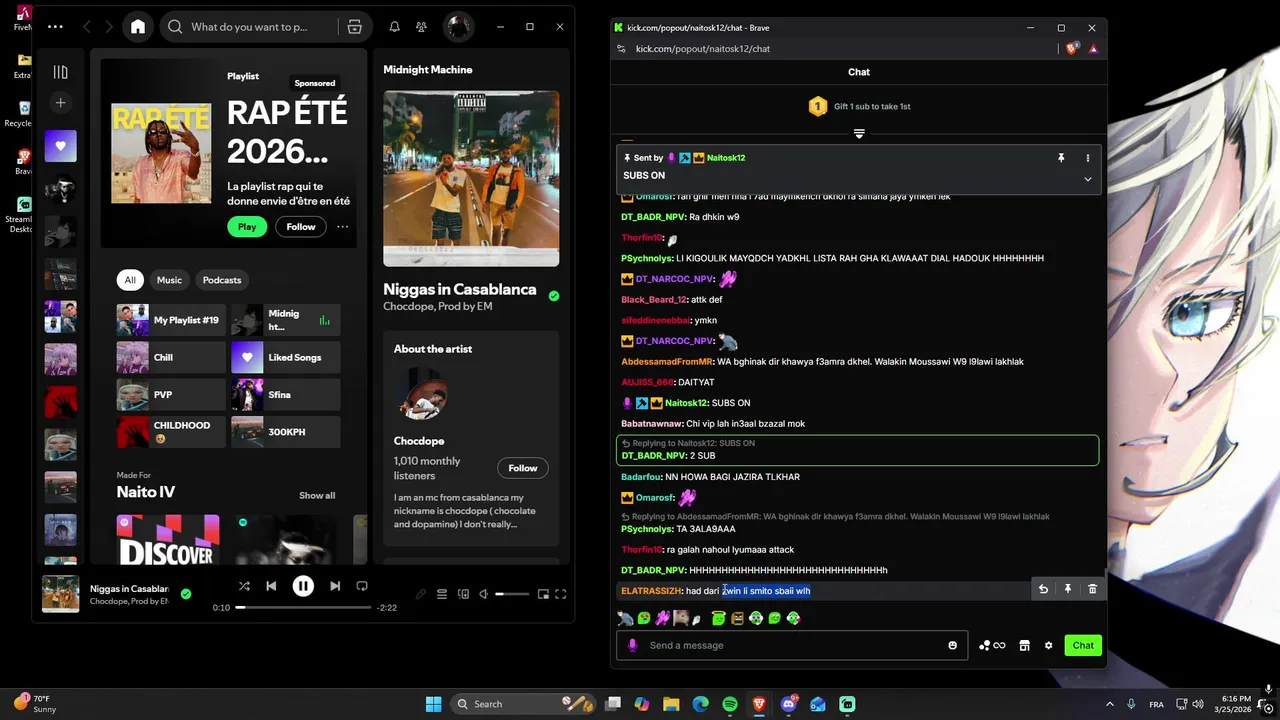The image size is (1280, 720).
Task: Reply to ELATRASSIZH's message
Action: coord(1043,589)
